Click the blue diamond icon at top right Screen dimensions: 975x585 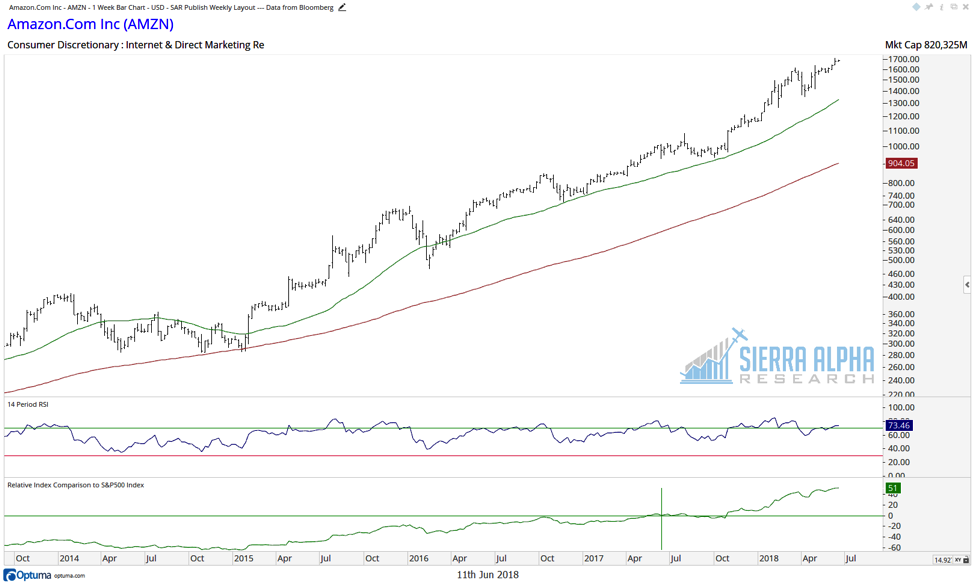(x=917, y=7)
